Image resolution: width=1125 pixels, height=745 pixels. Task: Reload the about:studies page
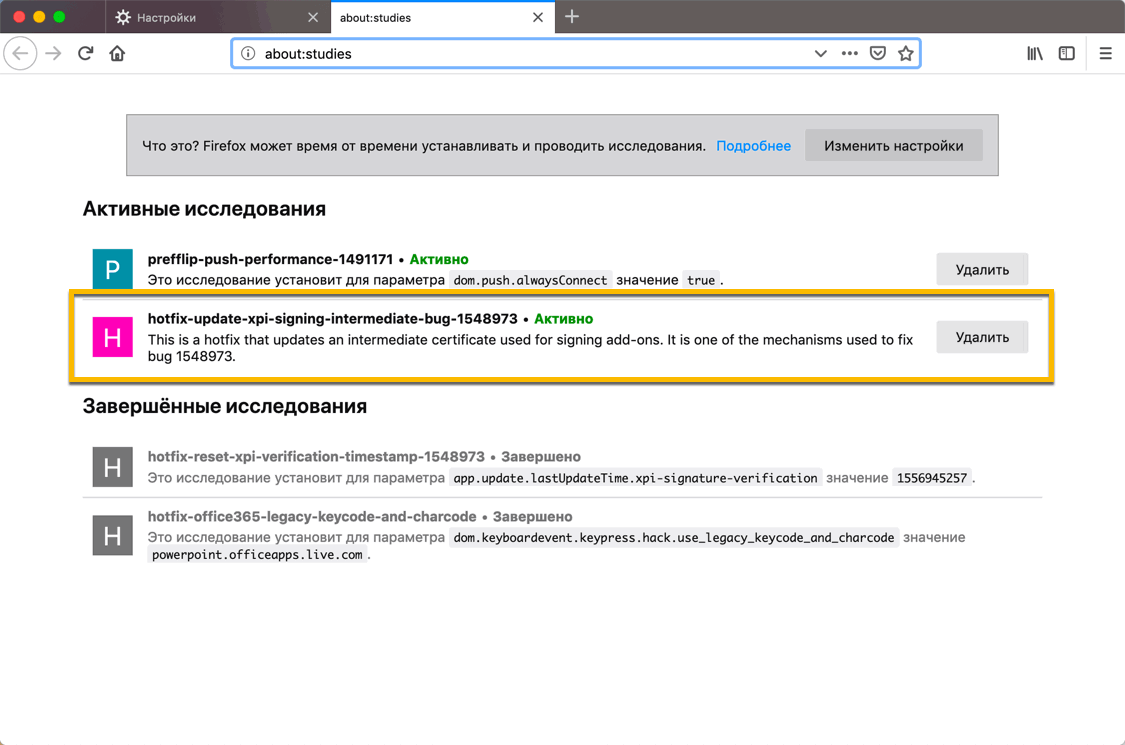pos(85,53)
